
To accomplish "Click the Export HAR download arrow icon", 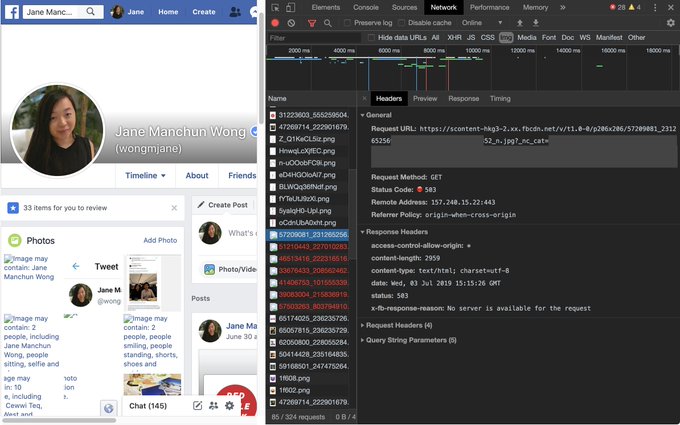I will (x=536, y=23).
